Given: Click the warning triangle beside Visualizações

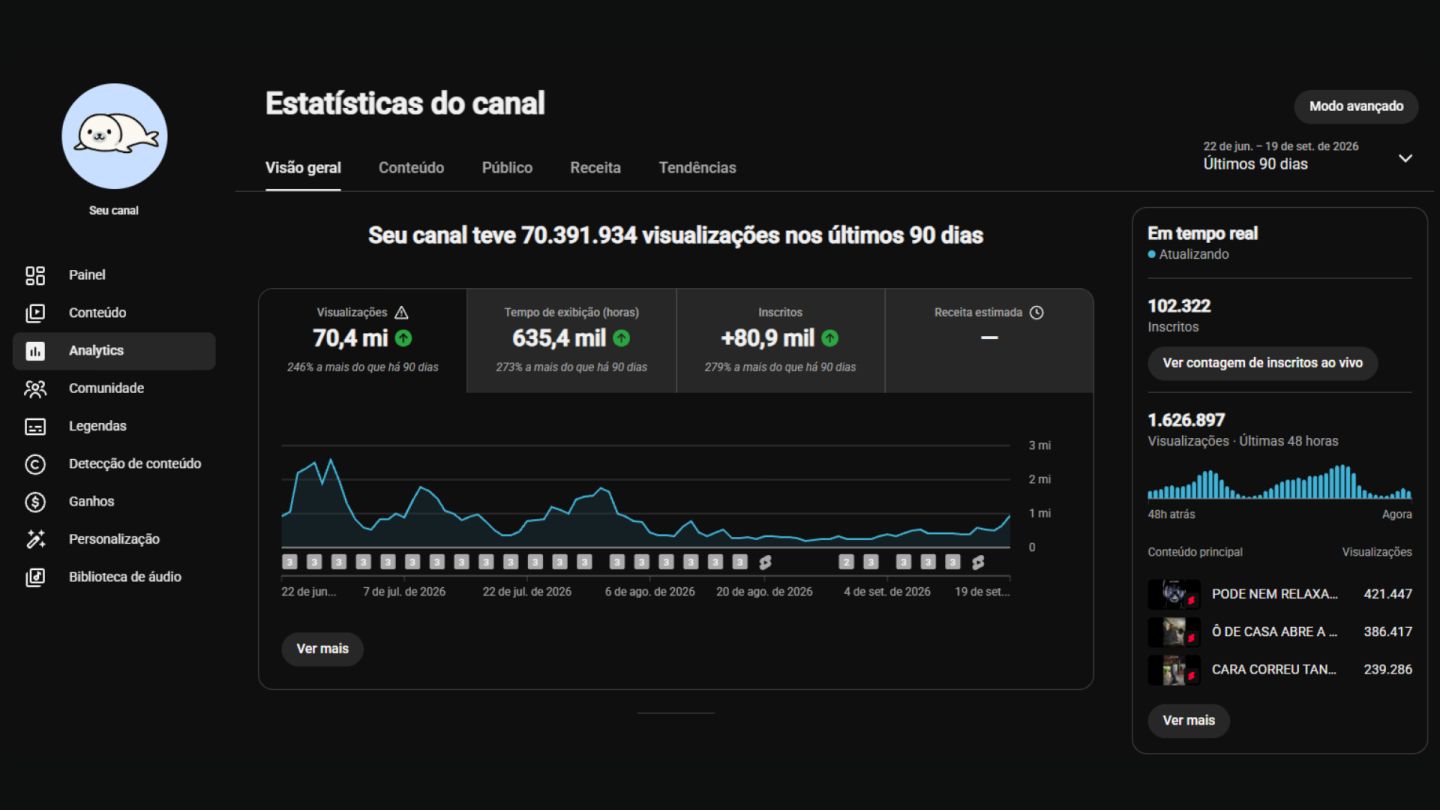Looking at the screenshot, I should pyautogui.click(x=402, y=312).
